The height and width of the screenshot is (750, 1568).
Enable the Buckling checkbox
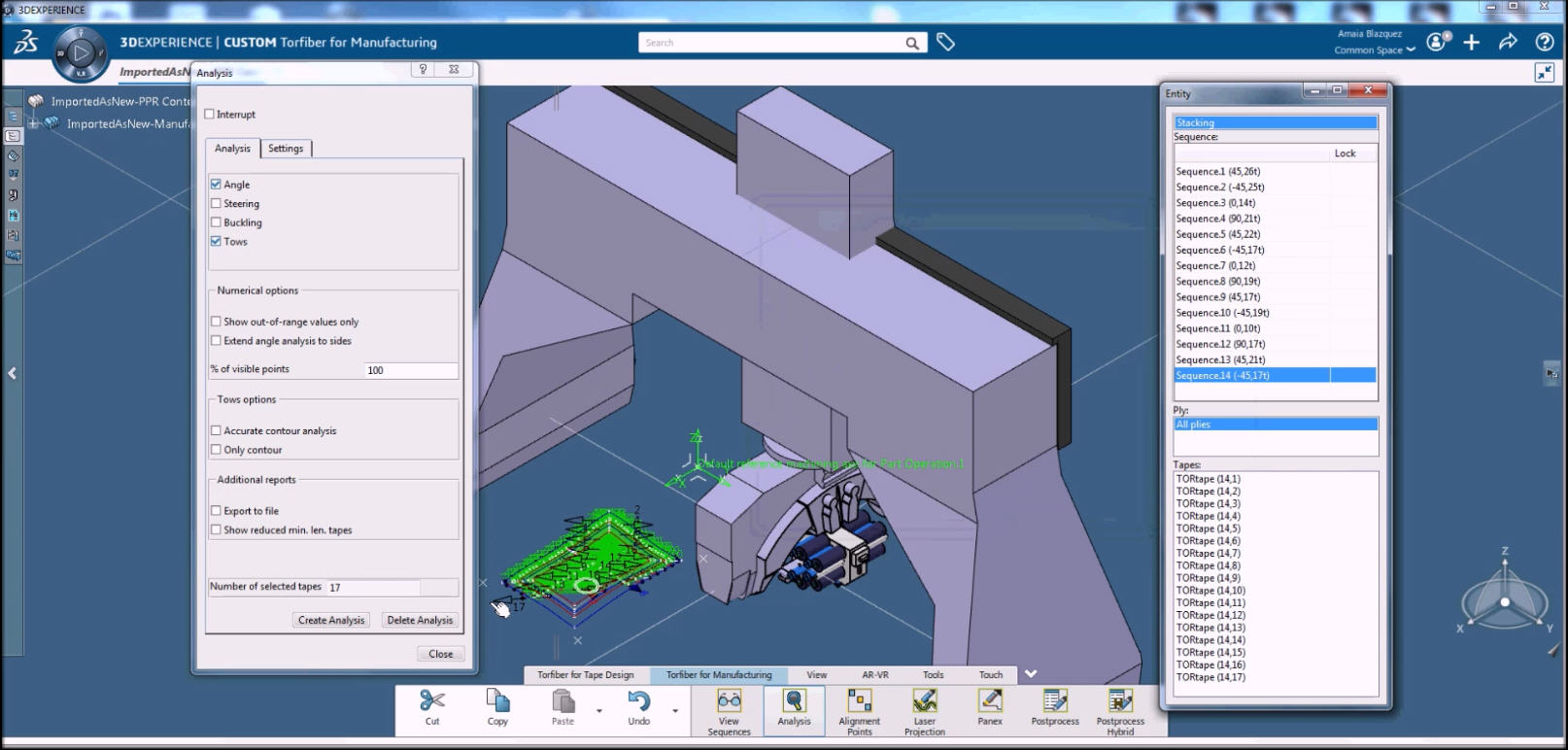(x=216, y=222)
